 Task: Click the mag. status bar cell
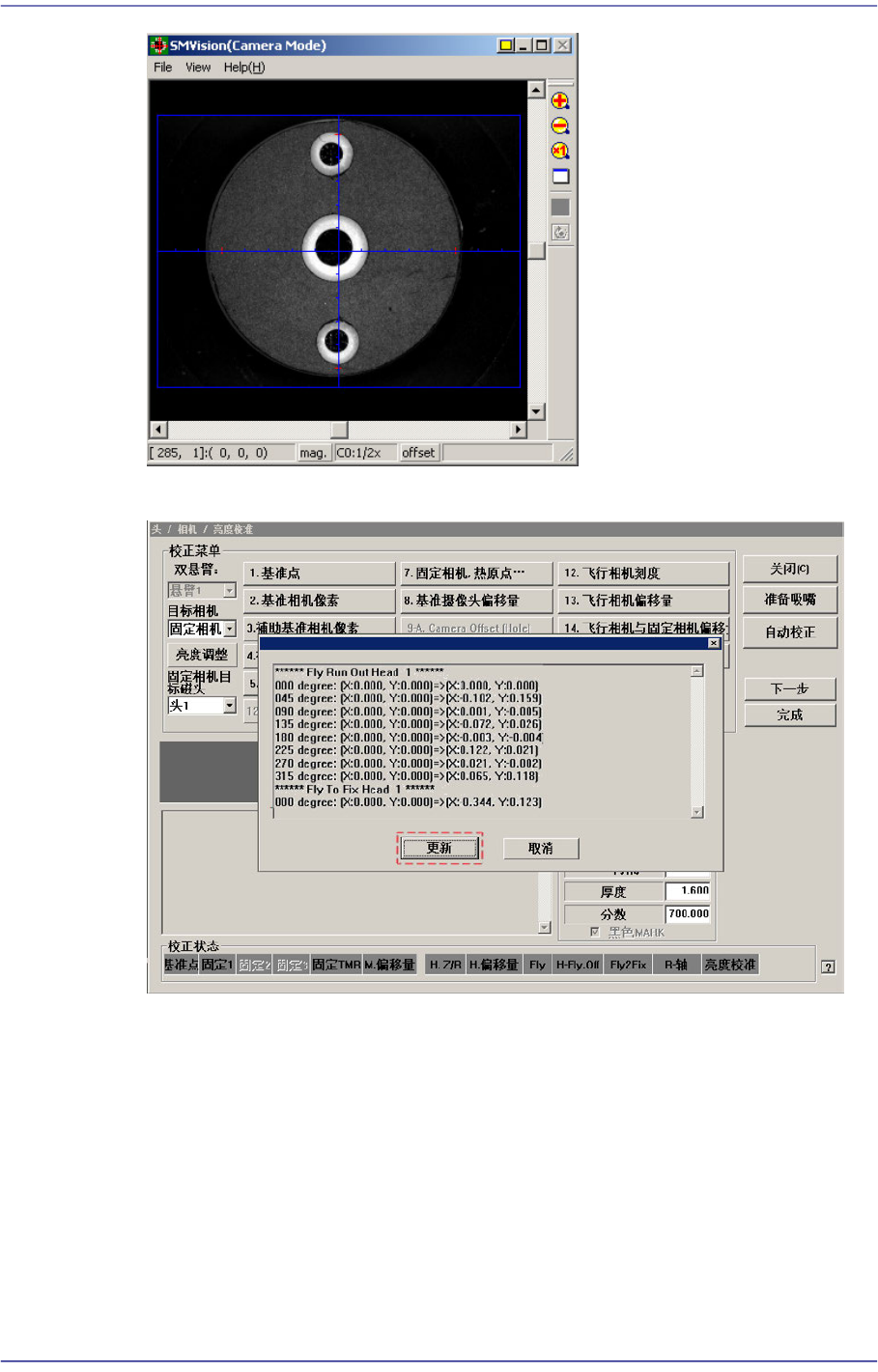point(313,453)
